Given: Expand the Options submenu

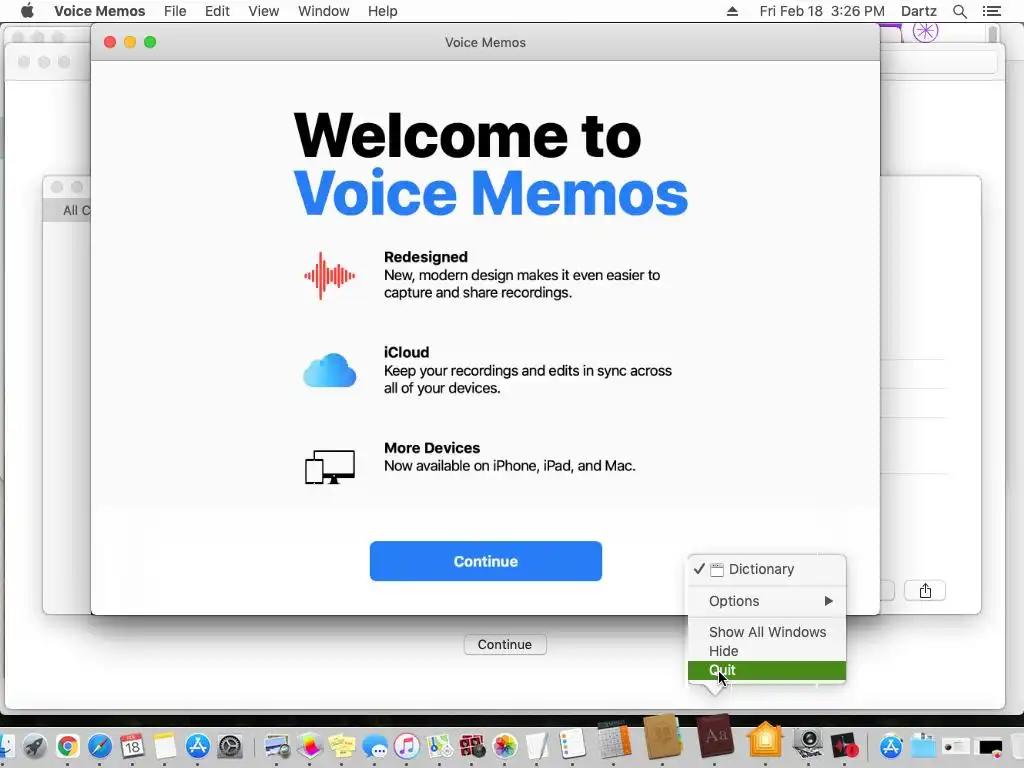Looking at the screenshot, I should [767, 601].
